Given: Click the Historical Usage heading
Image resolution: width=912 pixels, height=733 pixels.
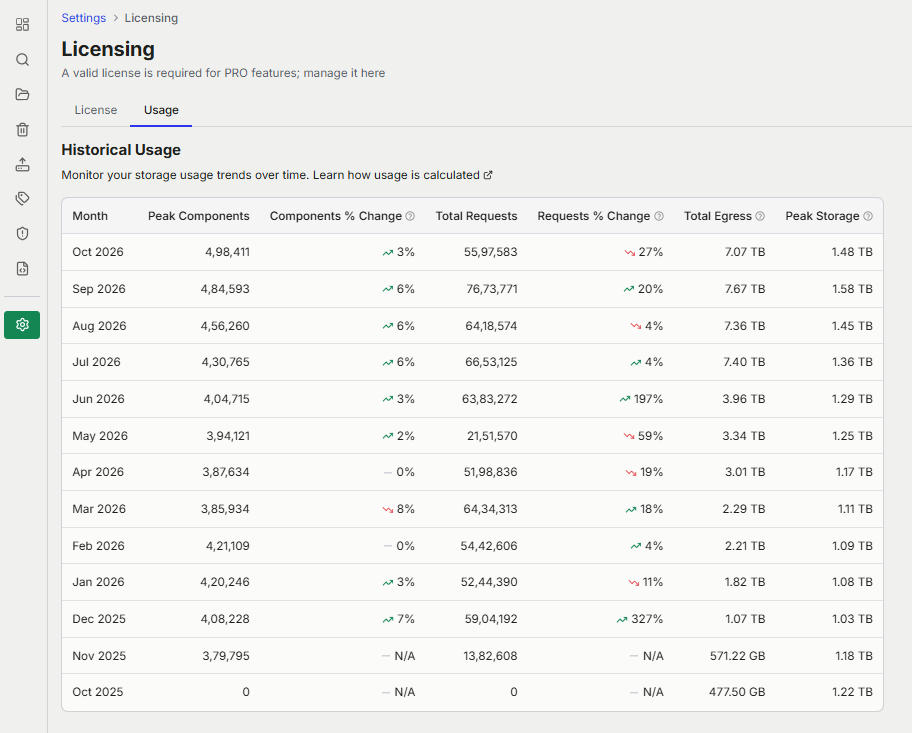Looking at the screenshot, I should tap(121, 150).
